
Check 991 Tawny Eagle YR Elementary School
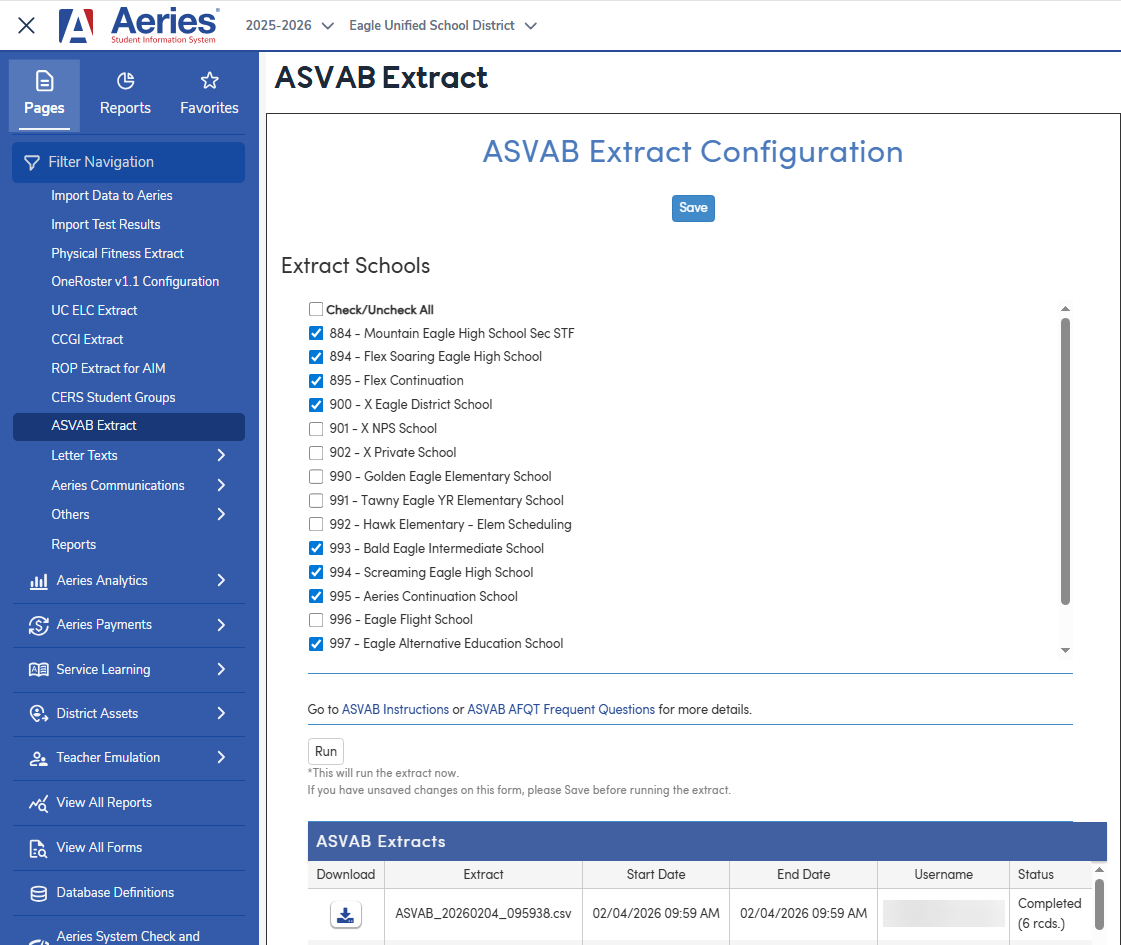pyautogui.click(x=315, y=500)
